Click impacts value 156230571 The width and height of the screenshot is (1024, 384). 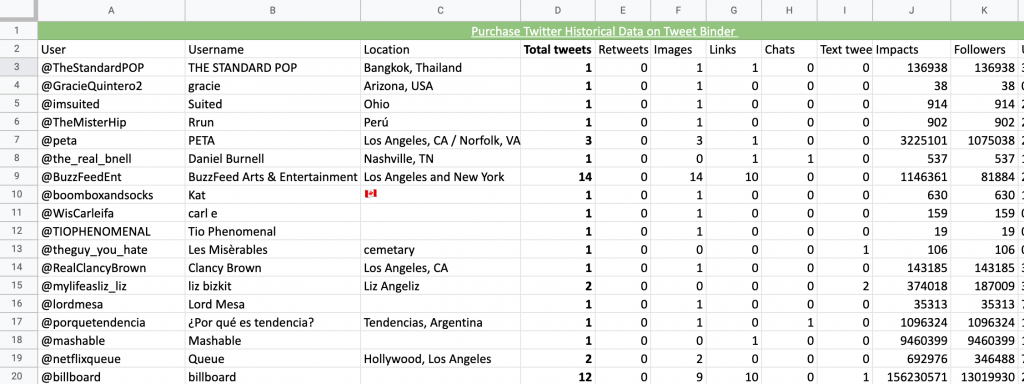pyautogui.click(x=912, y=377)
